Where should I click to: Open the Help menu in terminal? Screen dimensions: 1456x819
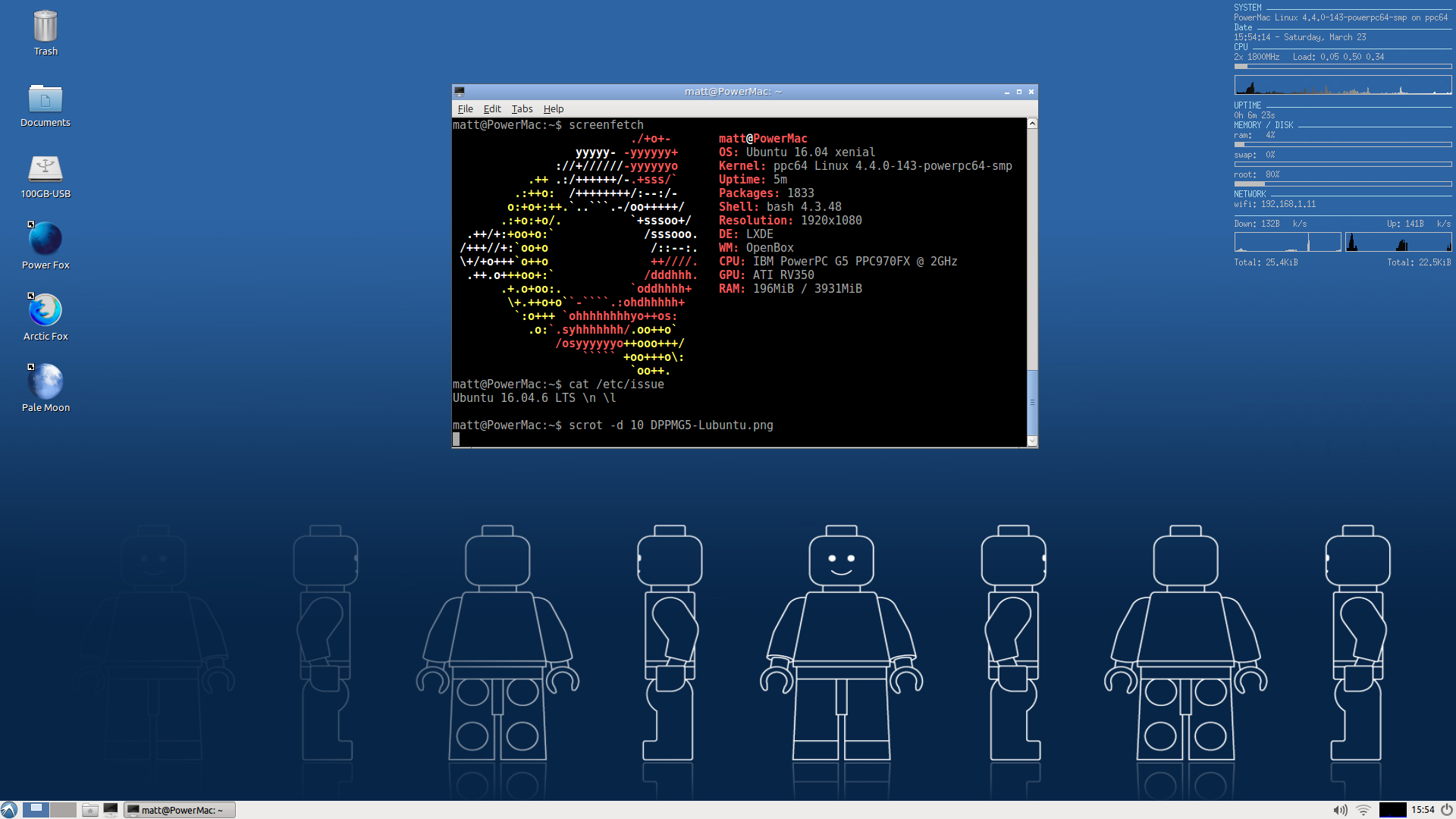click(554, 109)
